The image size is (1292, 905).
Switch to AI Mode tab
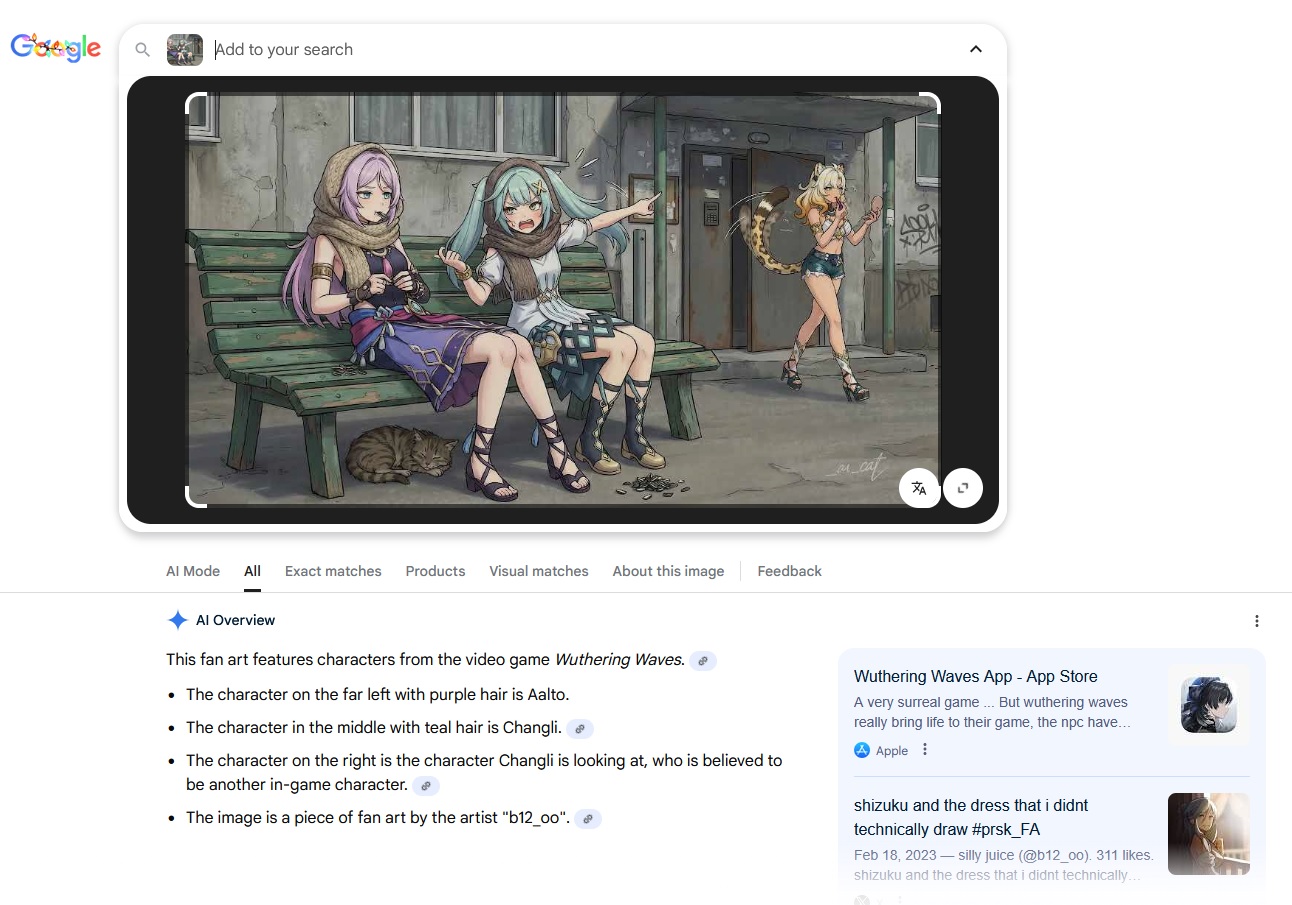(193, 571)
